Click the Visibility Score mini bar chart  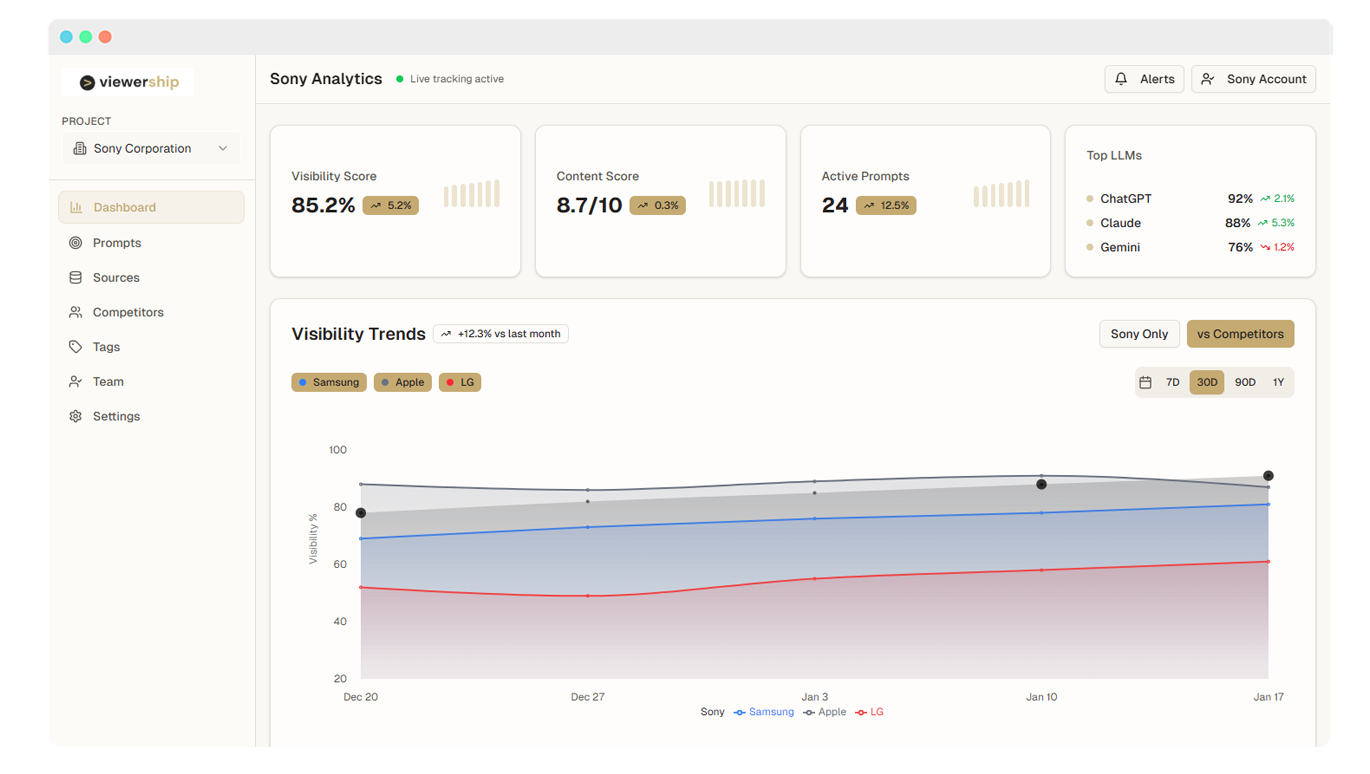pyautogui.click(x=472, y=194)
